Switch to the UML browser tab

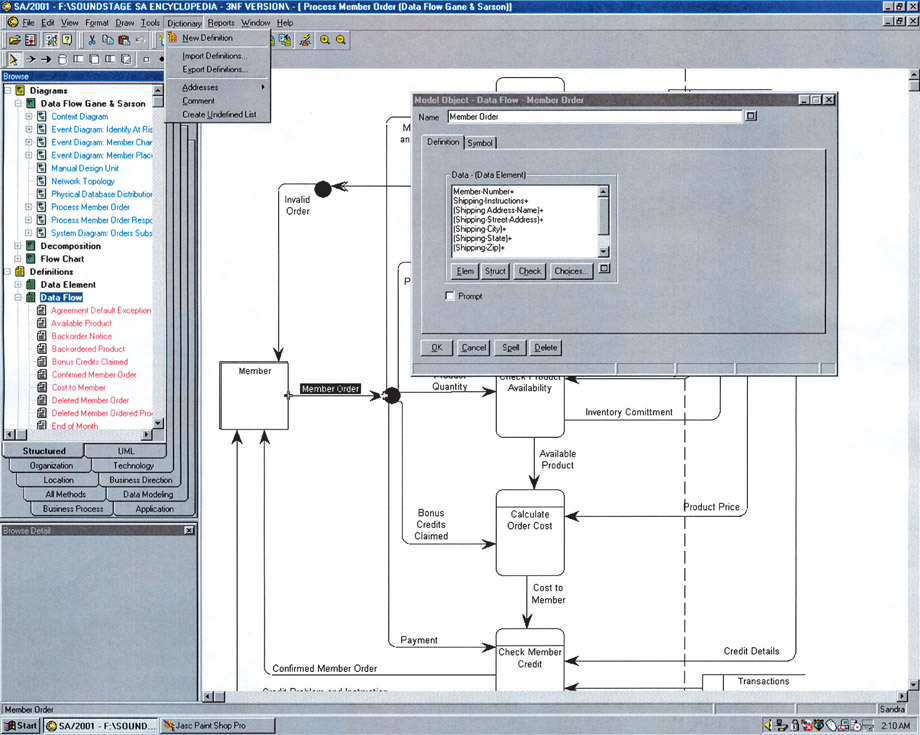pos(126,451)
